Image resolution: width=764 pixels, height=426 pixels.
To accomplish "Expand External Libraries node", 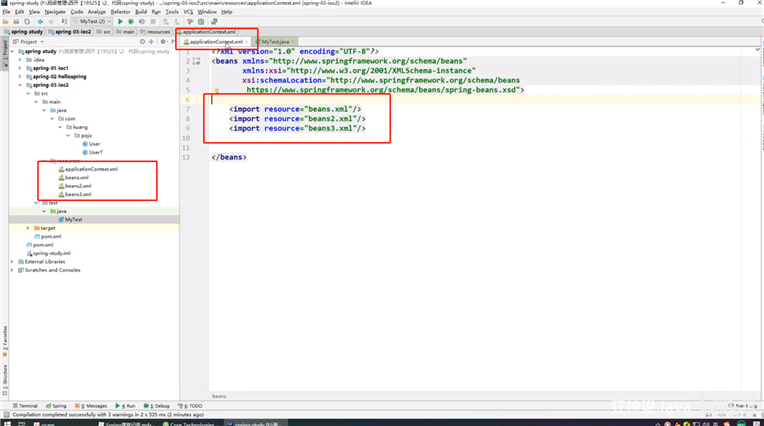I will (12, 262).
